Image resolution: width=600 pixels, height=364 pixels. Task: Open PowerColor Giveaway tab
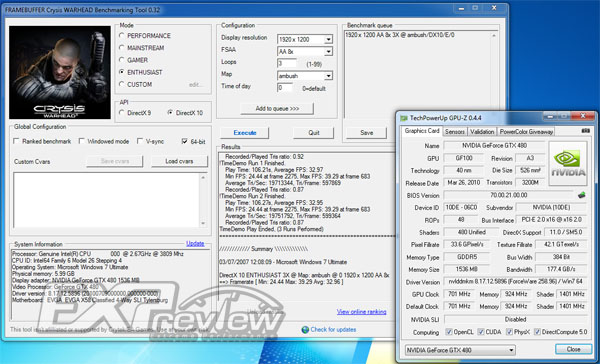click(x=526, y=132)
